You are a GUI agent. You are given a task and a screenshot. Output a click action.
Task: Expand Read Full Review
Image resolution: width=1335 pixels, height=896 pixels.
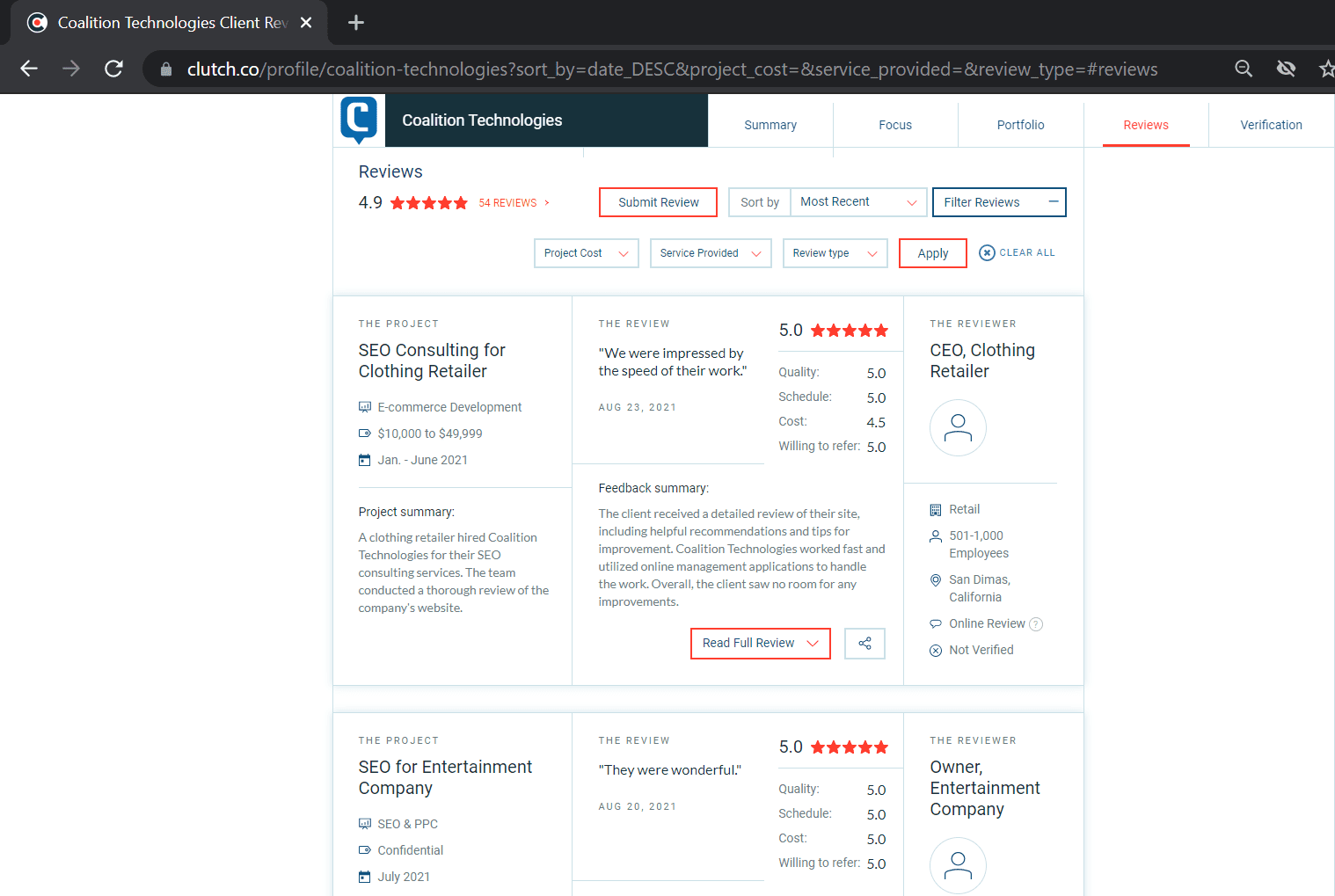pos(760,644)
